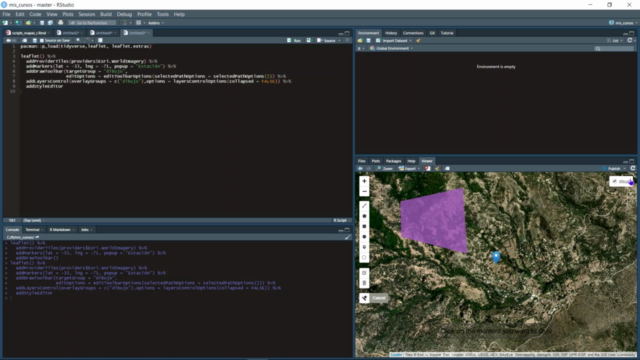640x360 pixels.
Task: Source the active script
Action: [x=327, y=40]
